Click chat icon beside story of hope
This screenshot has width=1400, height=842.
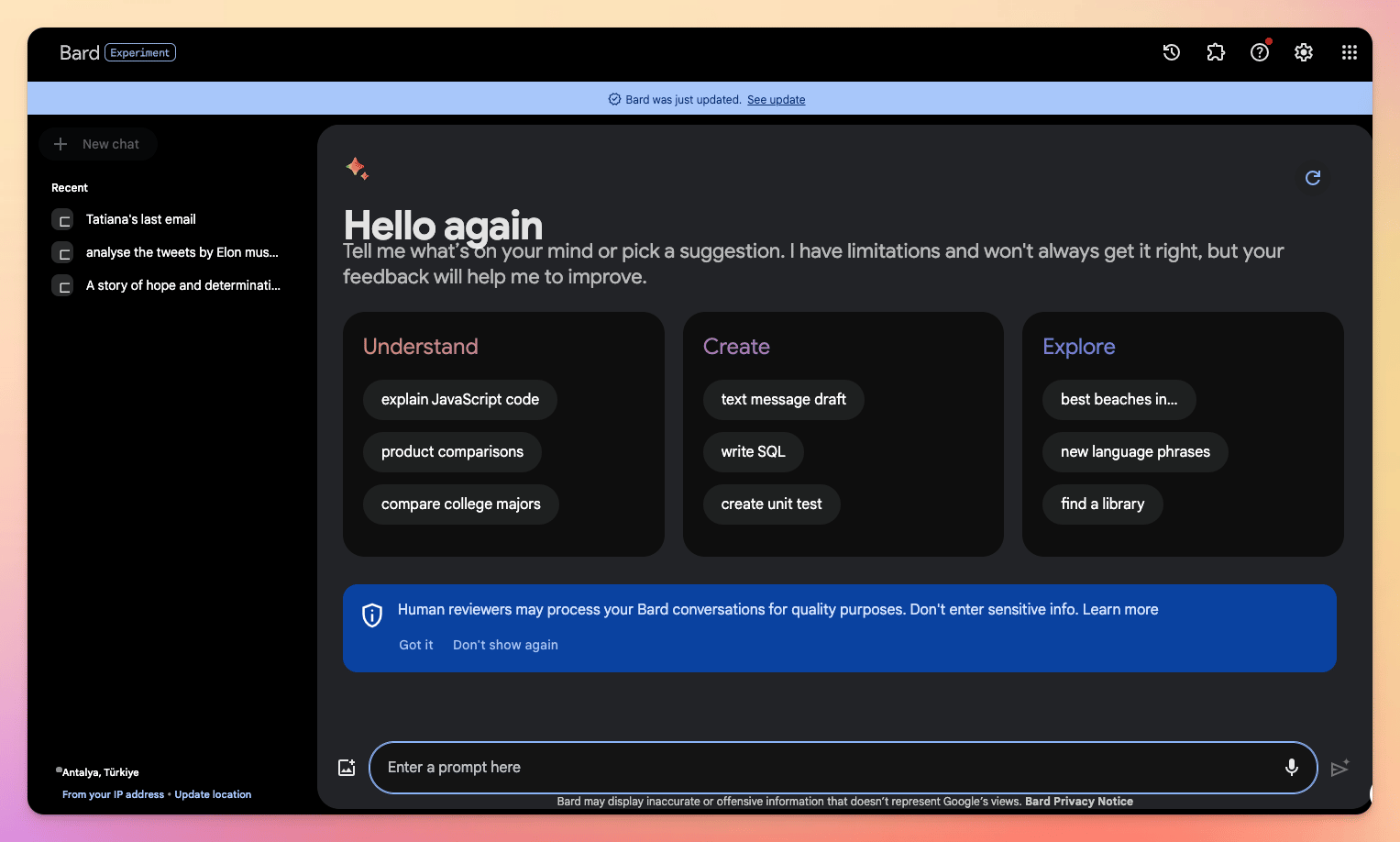(x=62, y=286)
